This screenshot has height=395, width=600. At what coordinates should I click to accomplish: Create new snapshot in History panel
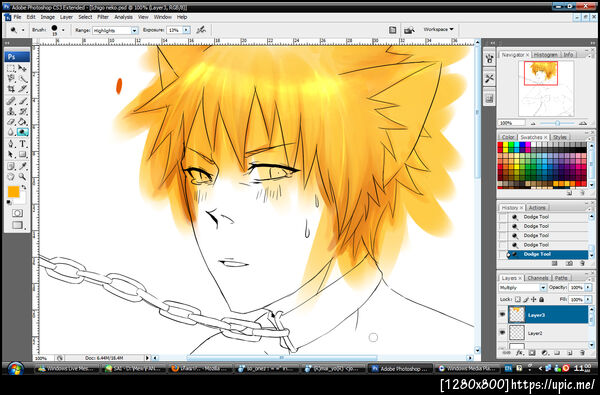coord(569,264)
